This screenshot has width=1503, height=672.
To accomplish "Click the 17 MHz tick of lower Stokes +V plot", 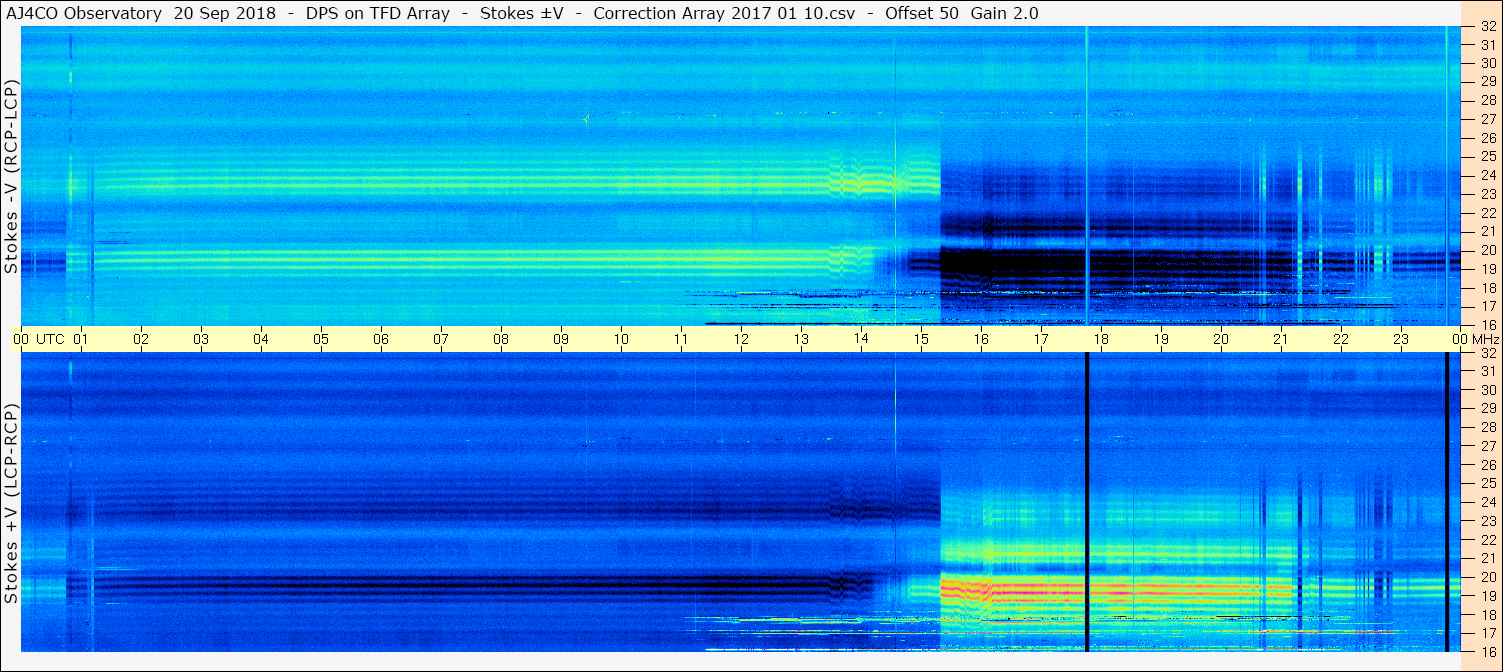I will [x=1487, y=633].
